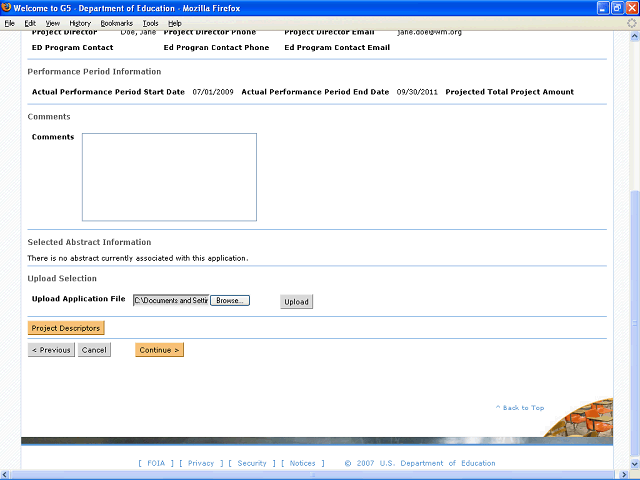Open the View menu

[53, 23]
